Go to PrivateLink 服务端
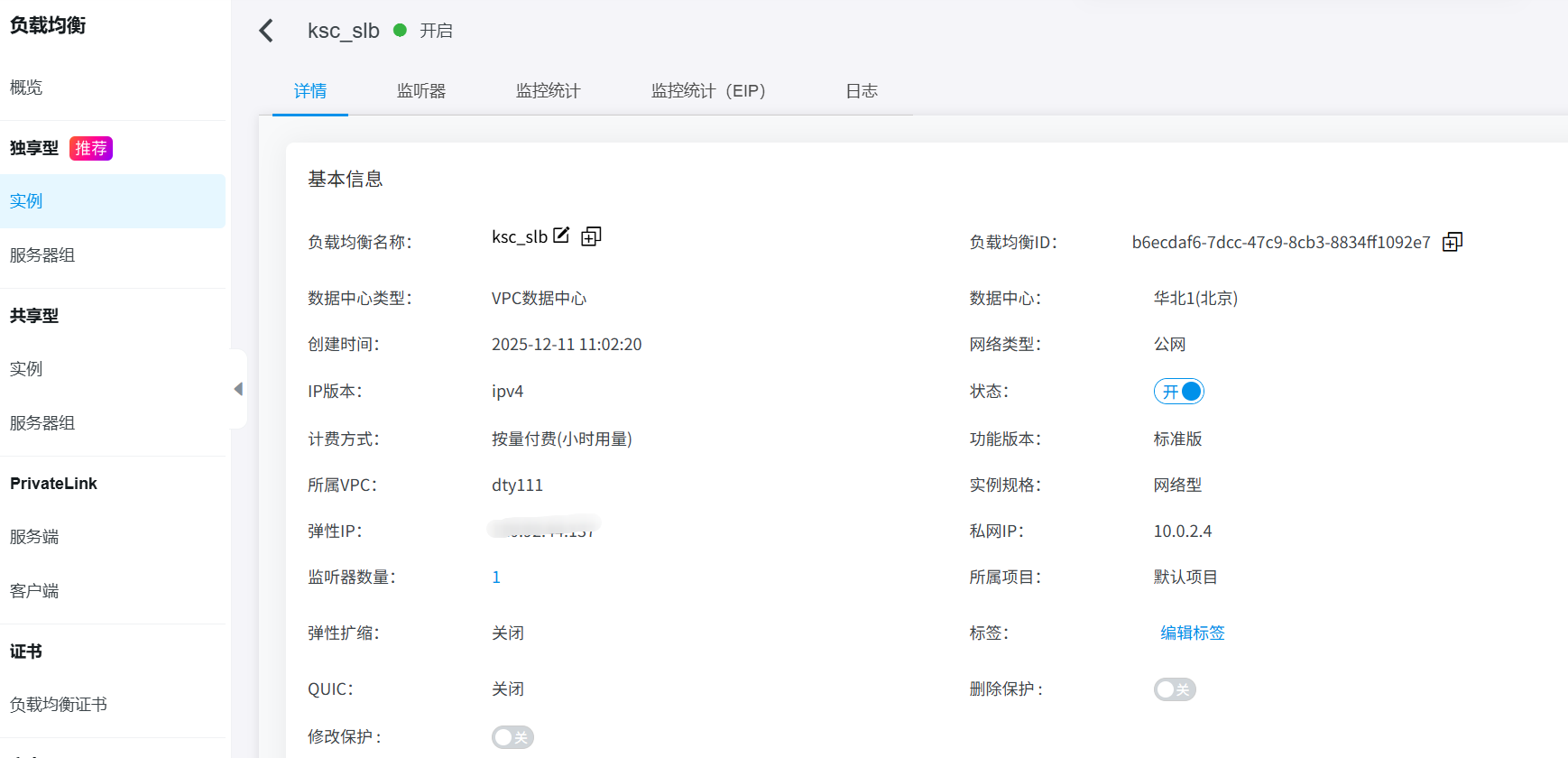 pyautogui.click(x=34, y=537)
